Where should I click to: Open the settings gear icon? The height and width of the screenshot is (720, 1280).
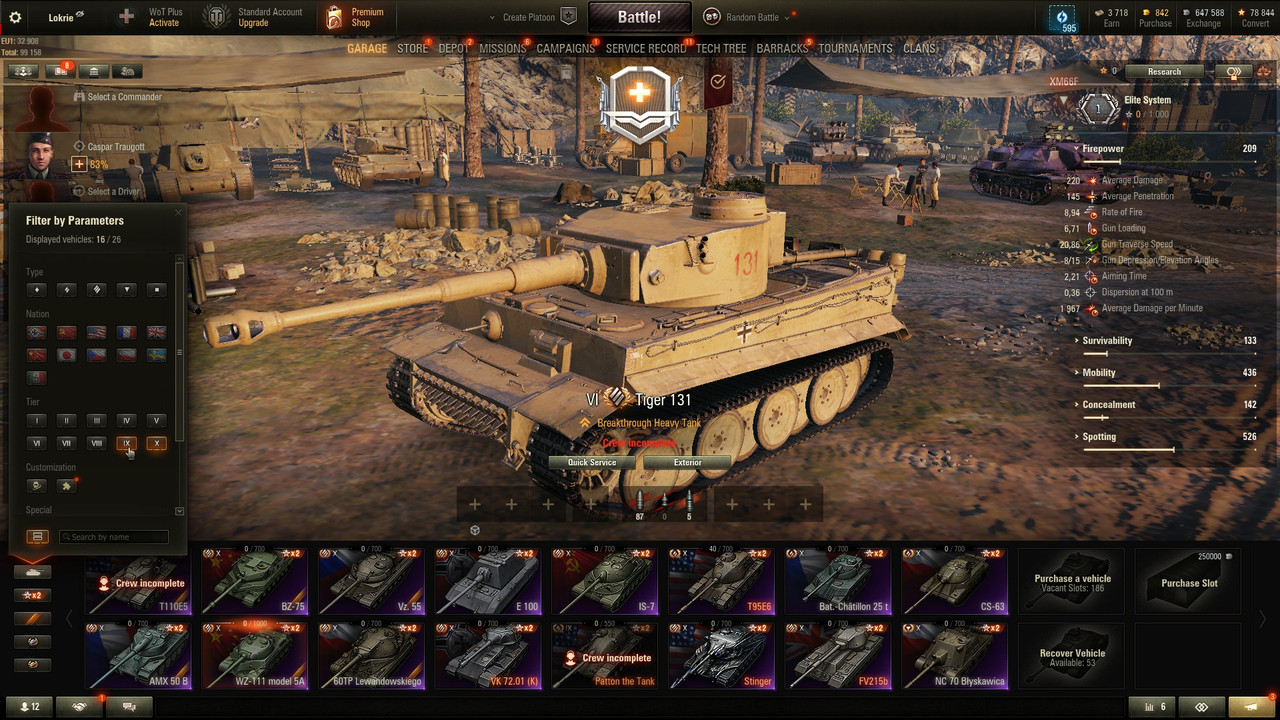coord(17,17)
